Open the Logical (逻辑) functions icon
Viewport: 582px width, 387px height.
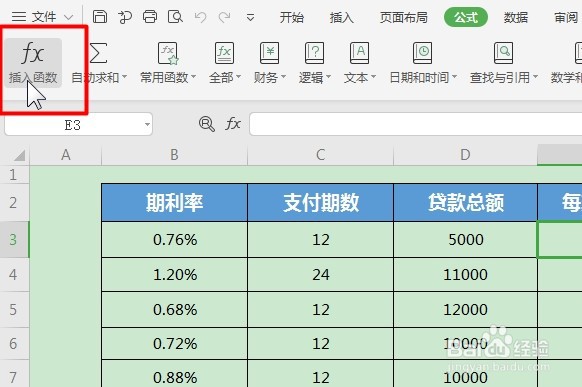(x=314, y=53)
